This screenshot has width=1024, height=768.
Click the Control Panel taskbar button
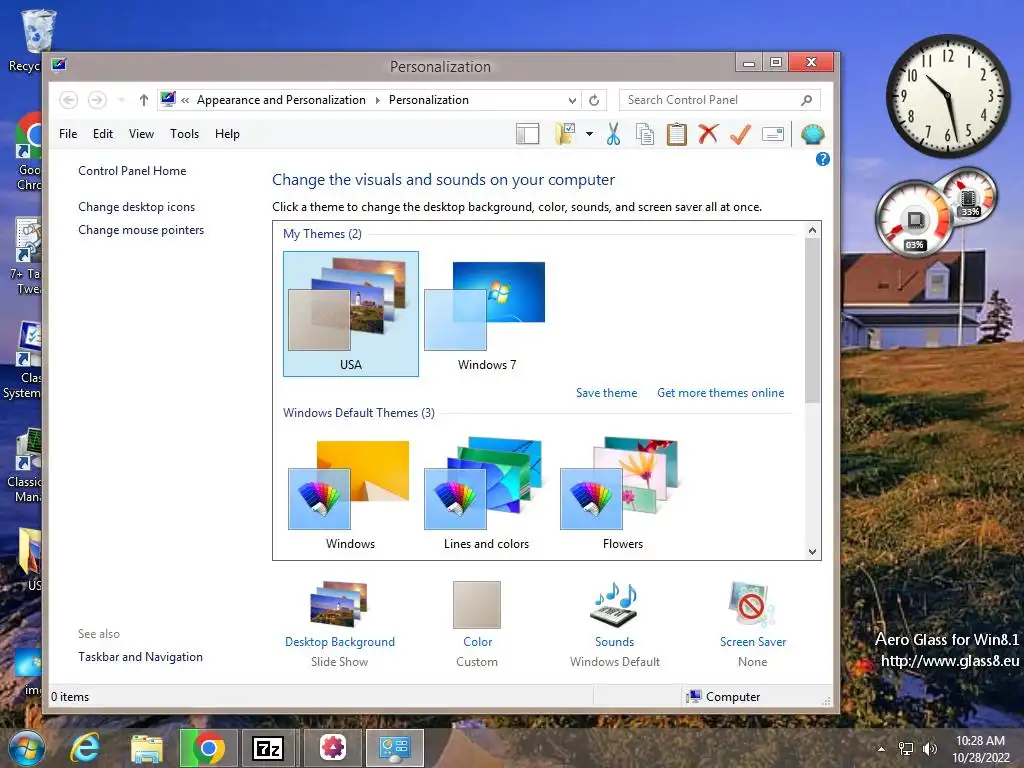(394, 748)
